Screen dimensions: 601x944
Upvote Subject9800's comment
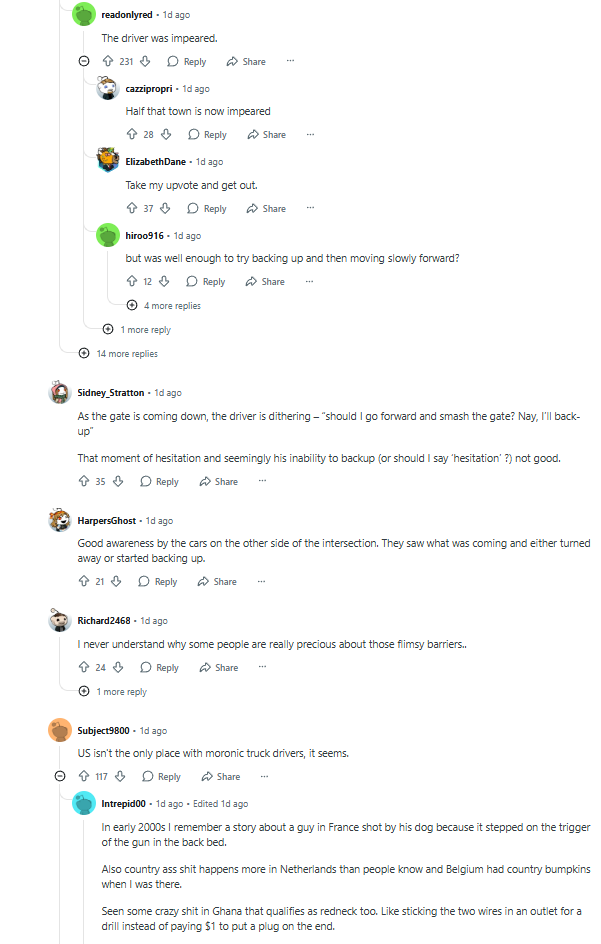(84, 777)
